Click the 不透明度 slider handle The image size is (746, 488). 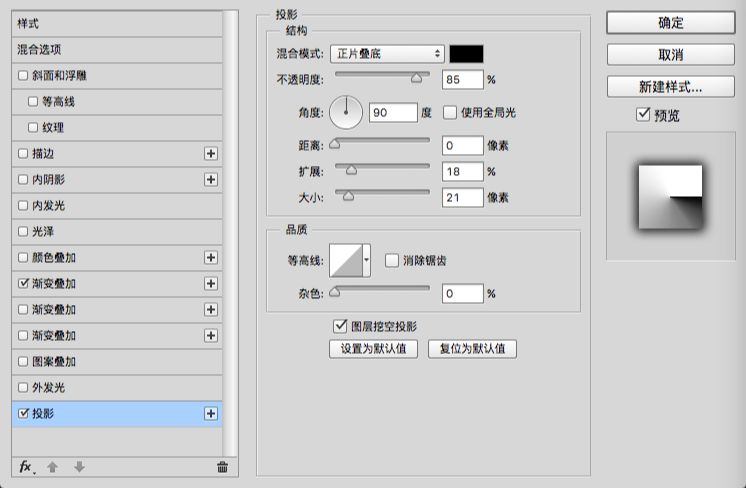(x=416, y=78)
